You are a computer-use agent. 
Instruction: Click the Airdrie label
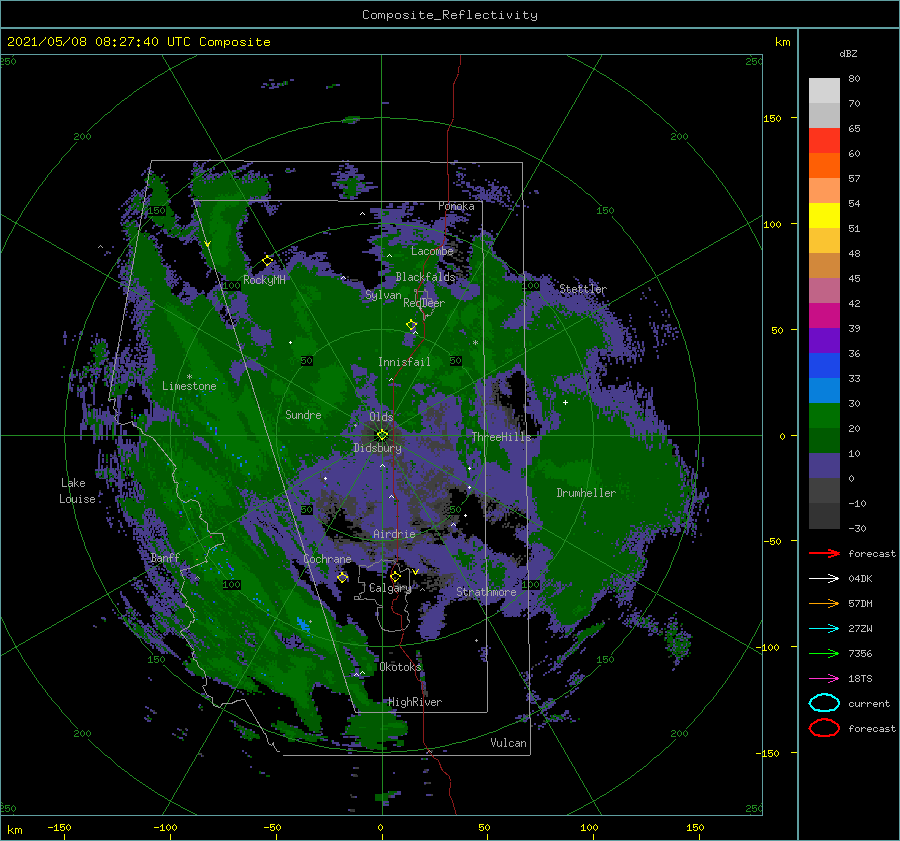pyautogui.click(x=394, y=534)
